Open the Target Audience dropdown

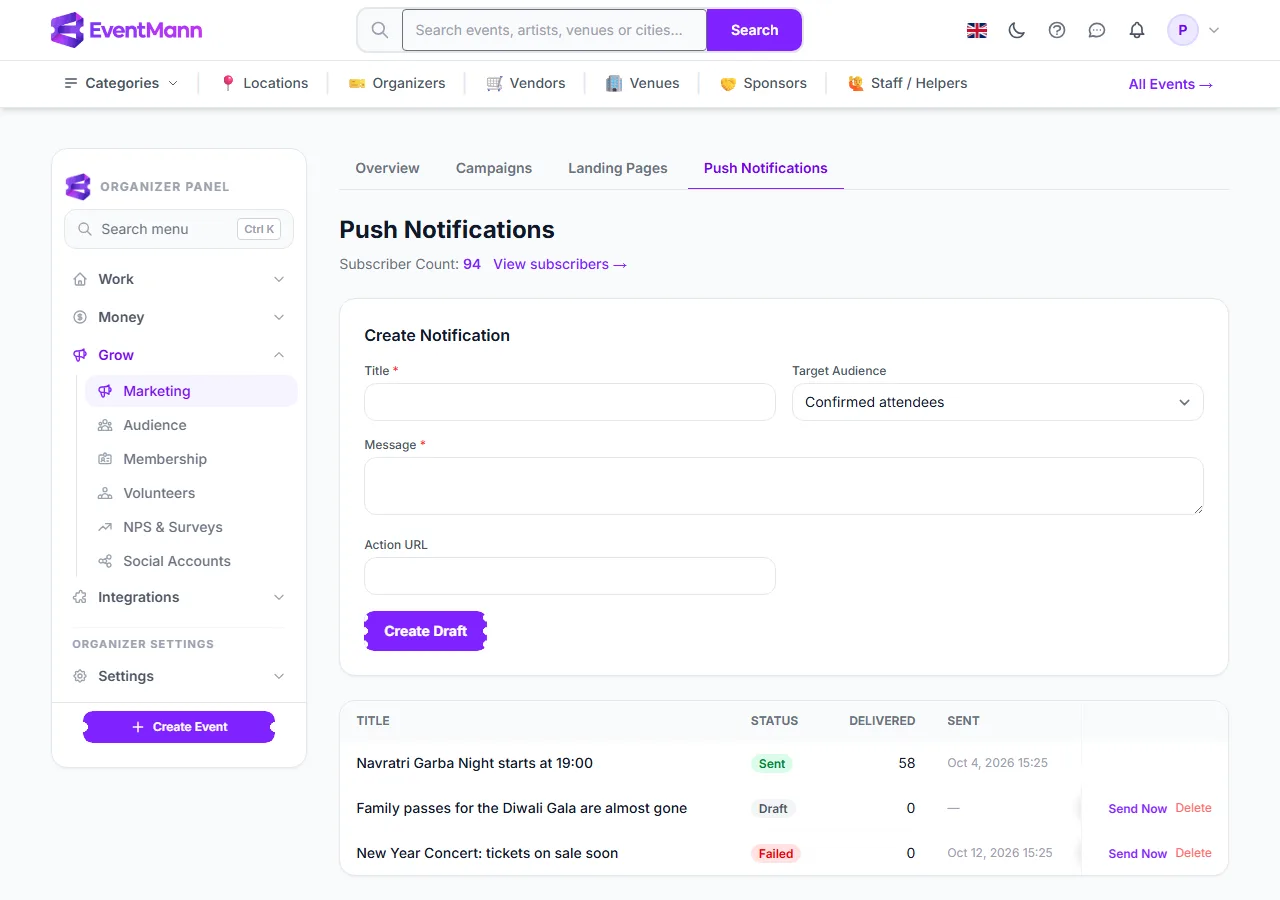coord(998,402)
